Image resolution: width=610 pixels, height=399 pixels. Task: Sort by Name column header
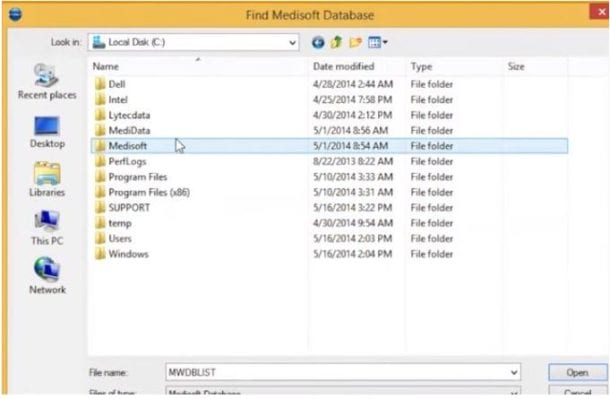(x=105, y=66)
